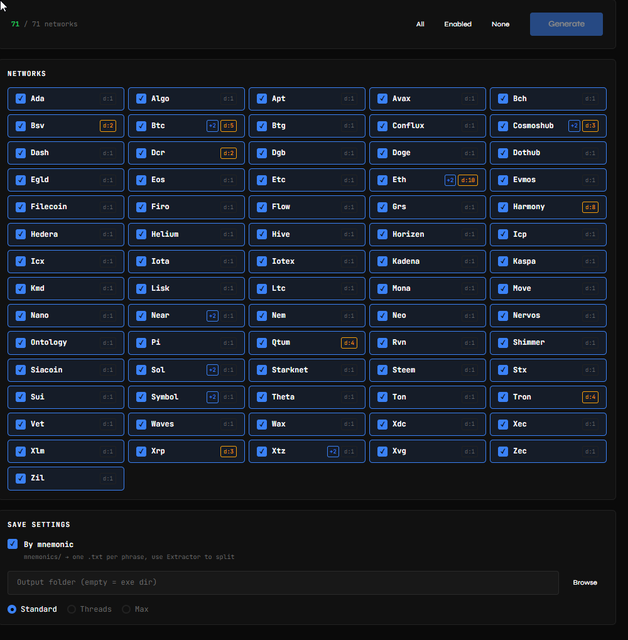Toggle the Starknet network checkbox

point(262,370)
